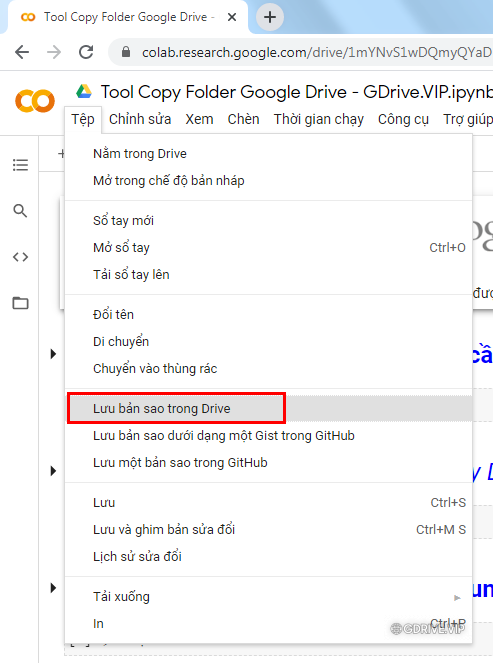Select Mở sổ tay
The image size is (493, 663).
point(268,247)
